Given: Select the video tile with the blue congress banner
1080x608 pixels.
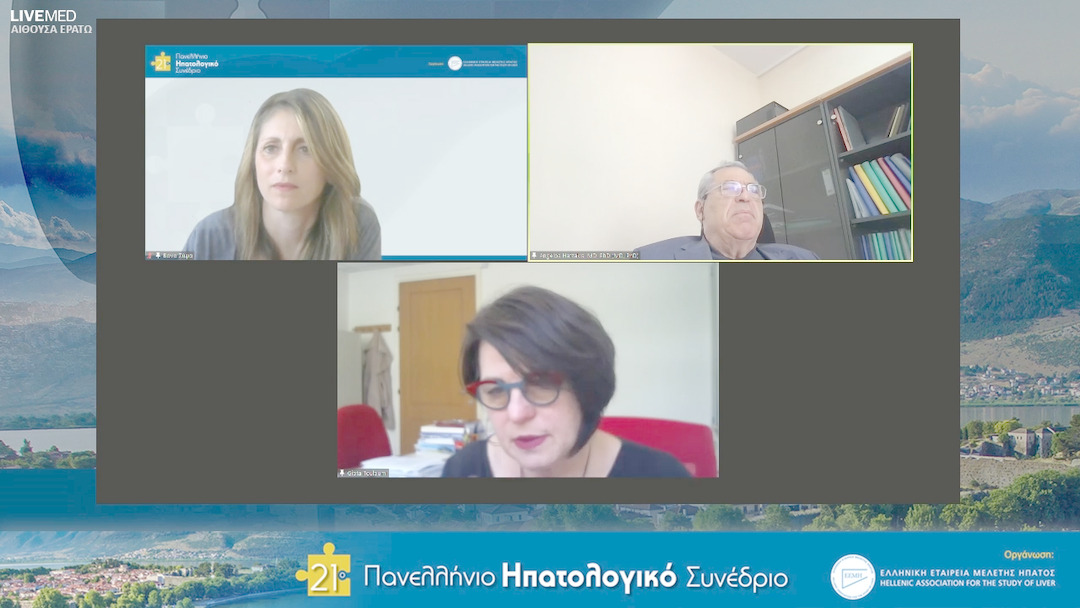Looking at the screenshot, I should point(336,160).
